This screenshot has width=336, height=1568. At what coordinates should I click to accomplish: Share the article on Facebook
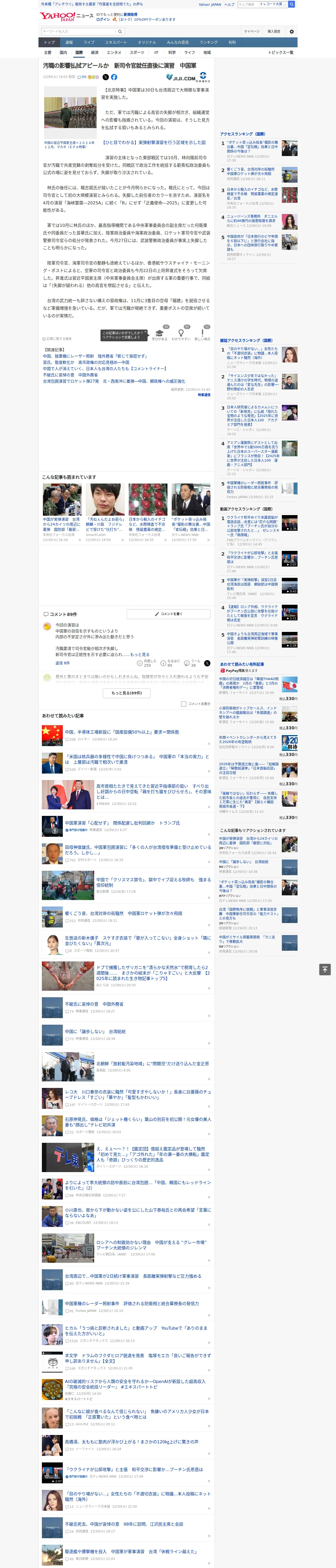pos(114,77)
